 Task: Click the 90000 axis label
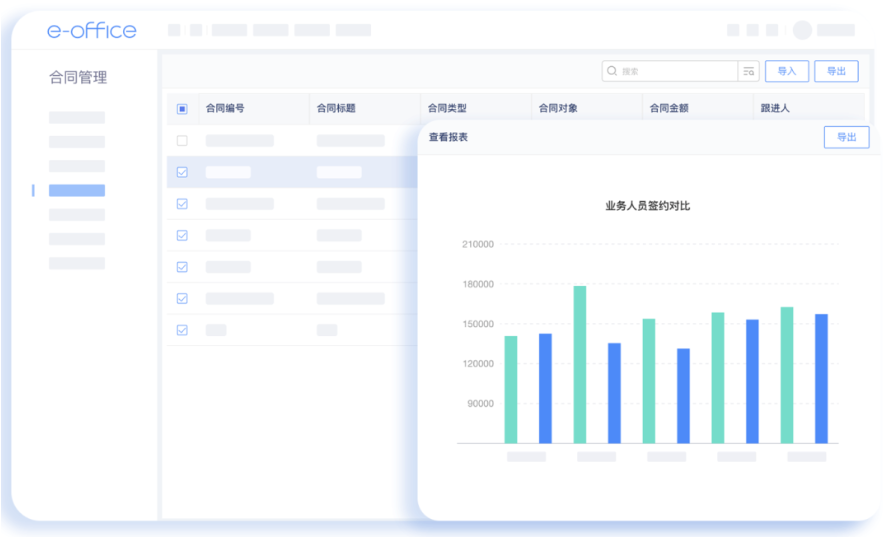coord(480,403)
